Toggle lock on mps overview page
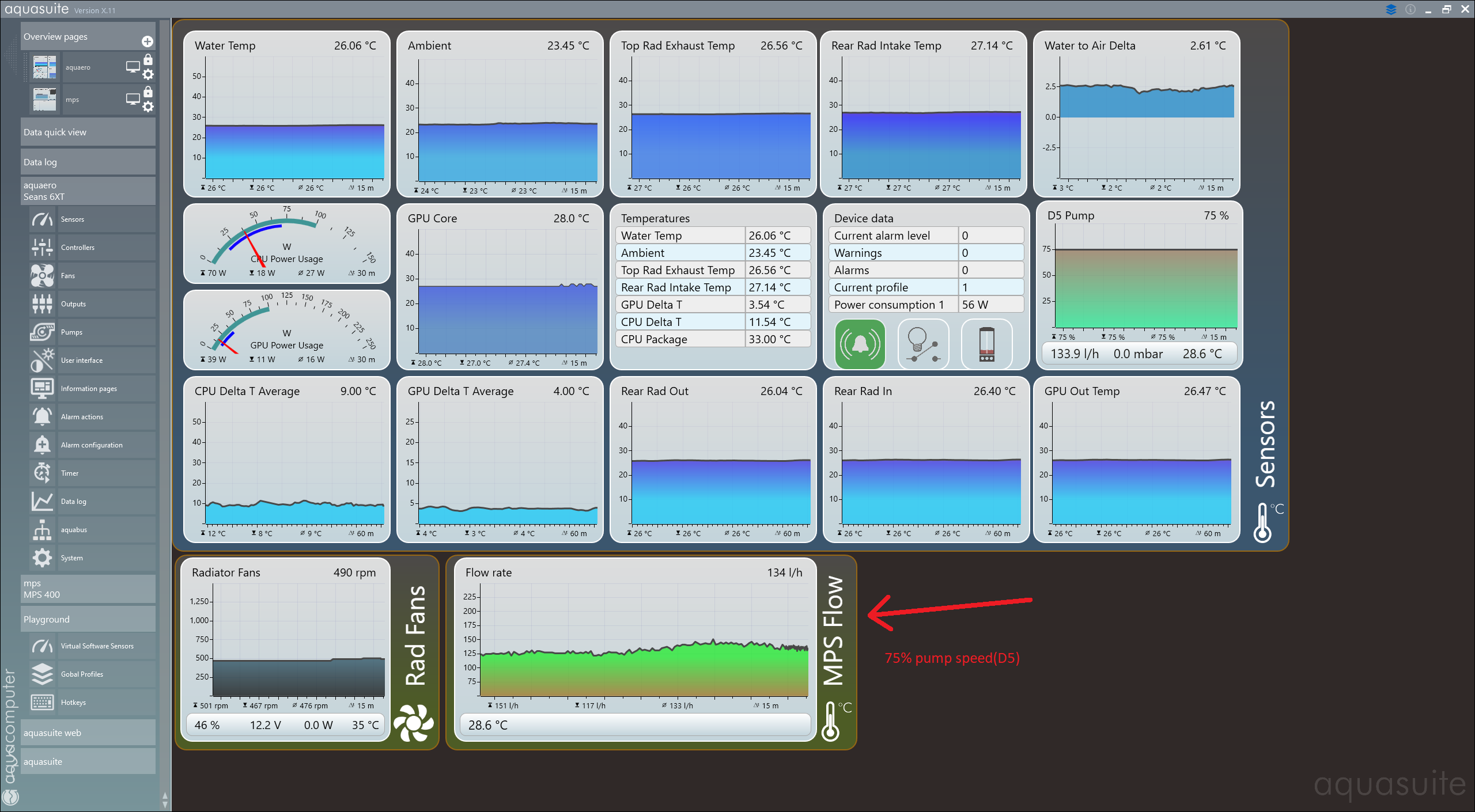The image size is (1475, 812). click(x=148, y=92)
